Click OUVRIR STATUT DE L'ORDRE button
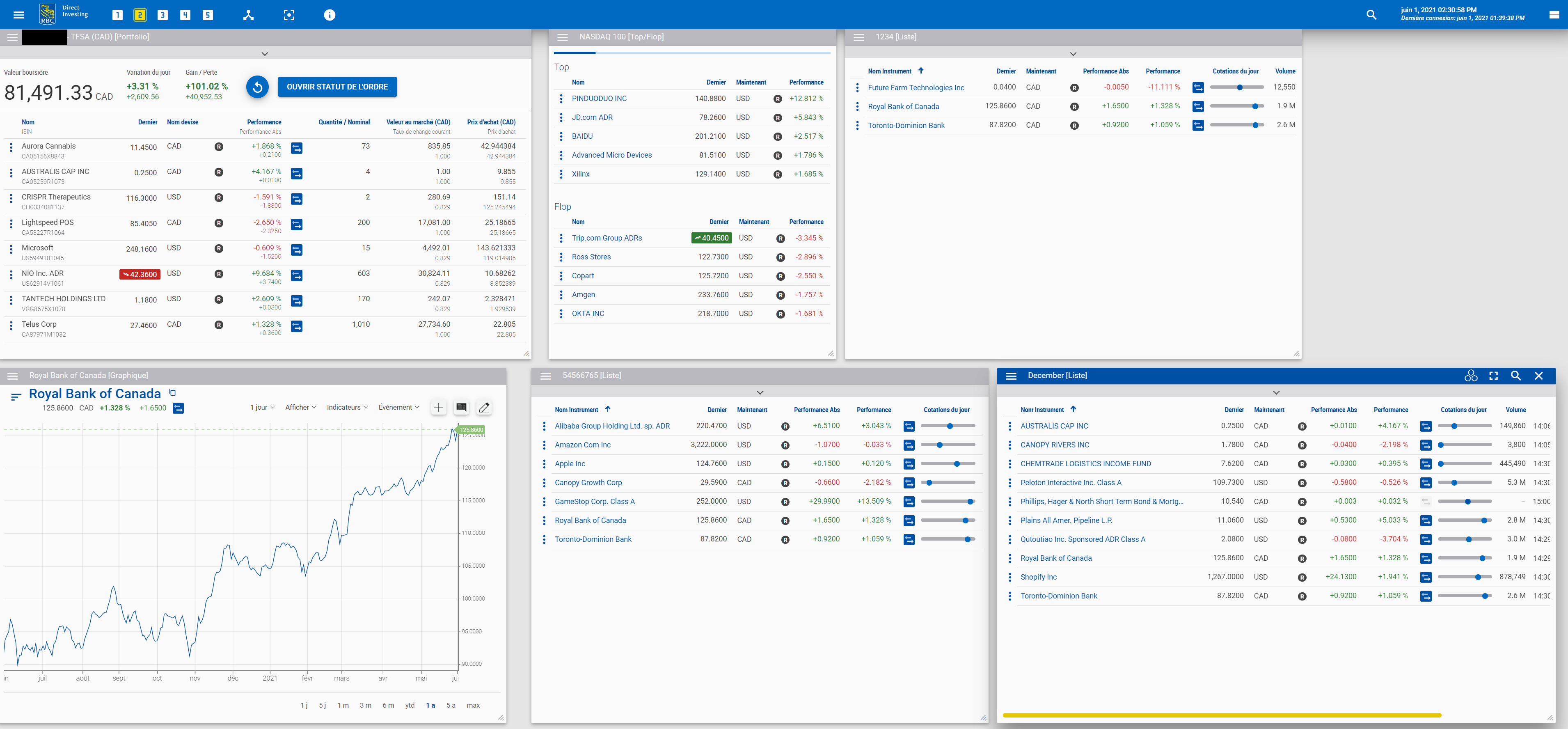The image size is (1568, 729). 337,87
